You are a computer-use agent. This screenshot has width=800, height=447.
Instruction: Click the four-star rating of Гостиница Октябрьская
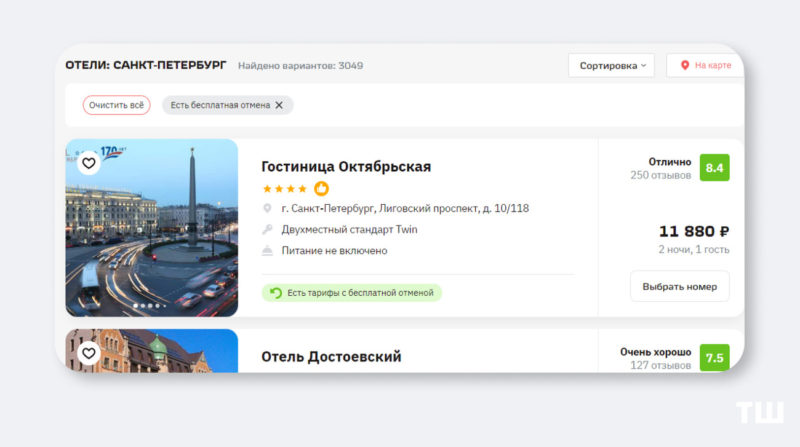284,189
